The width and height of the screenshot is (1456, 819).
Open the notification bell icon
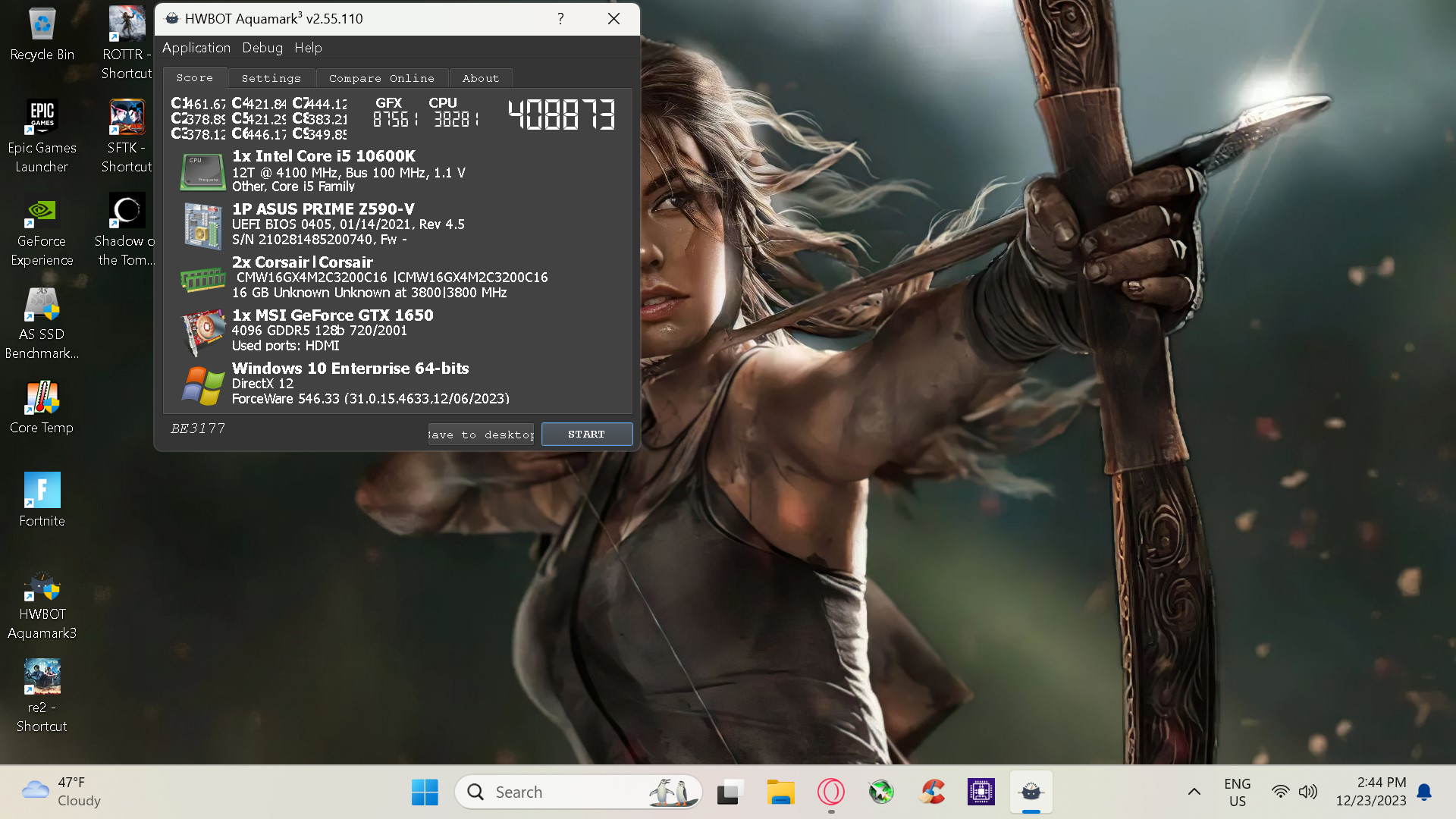click(x=1424, y=792)
